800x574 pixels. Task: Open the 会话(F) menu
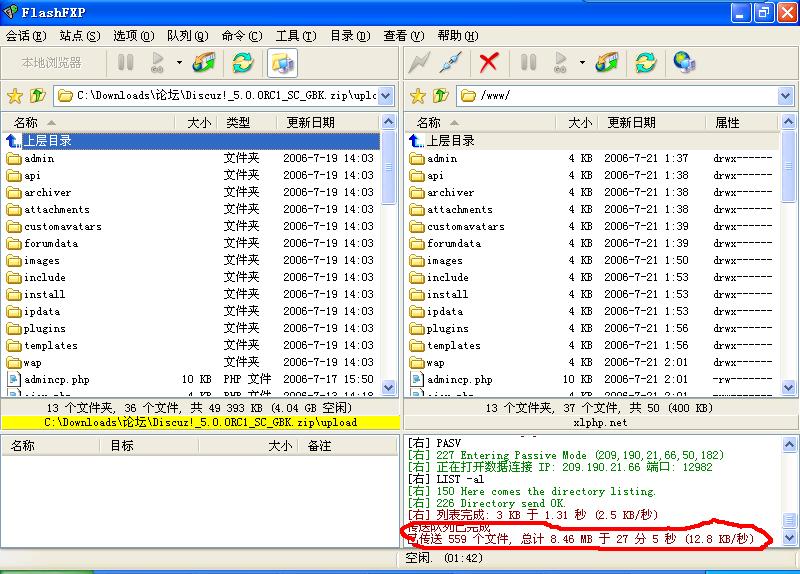26,36
